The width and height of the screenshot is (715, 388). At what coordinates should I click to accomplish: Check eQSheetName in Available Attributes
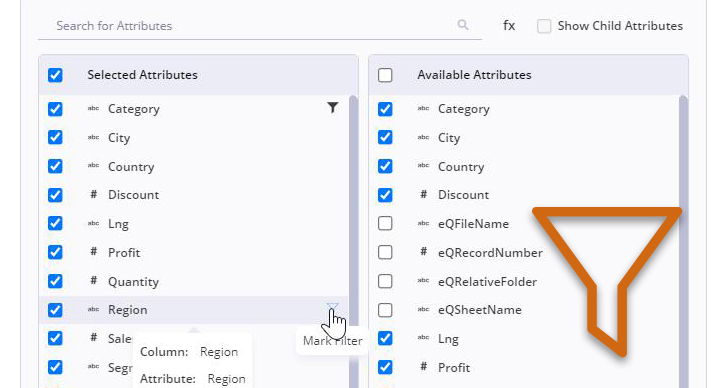point(385,310)
